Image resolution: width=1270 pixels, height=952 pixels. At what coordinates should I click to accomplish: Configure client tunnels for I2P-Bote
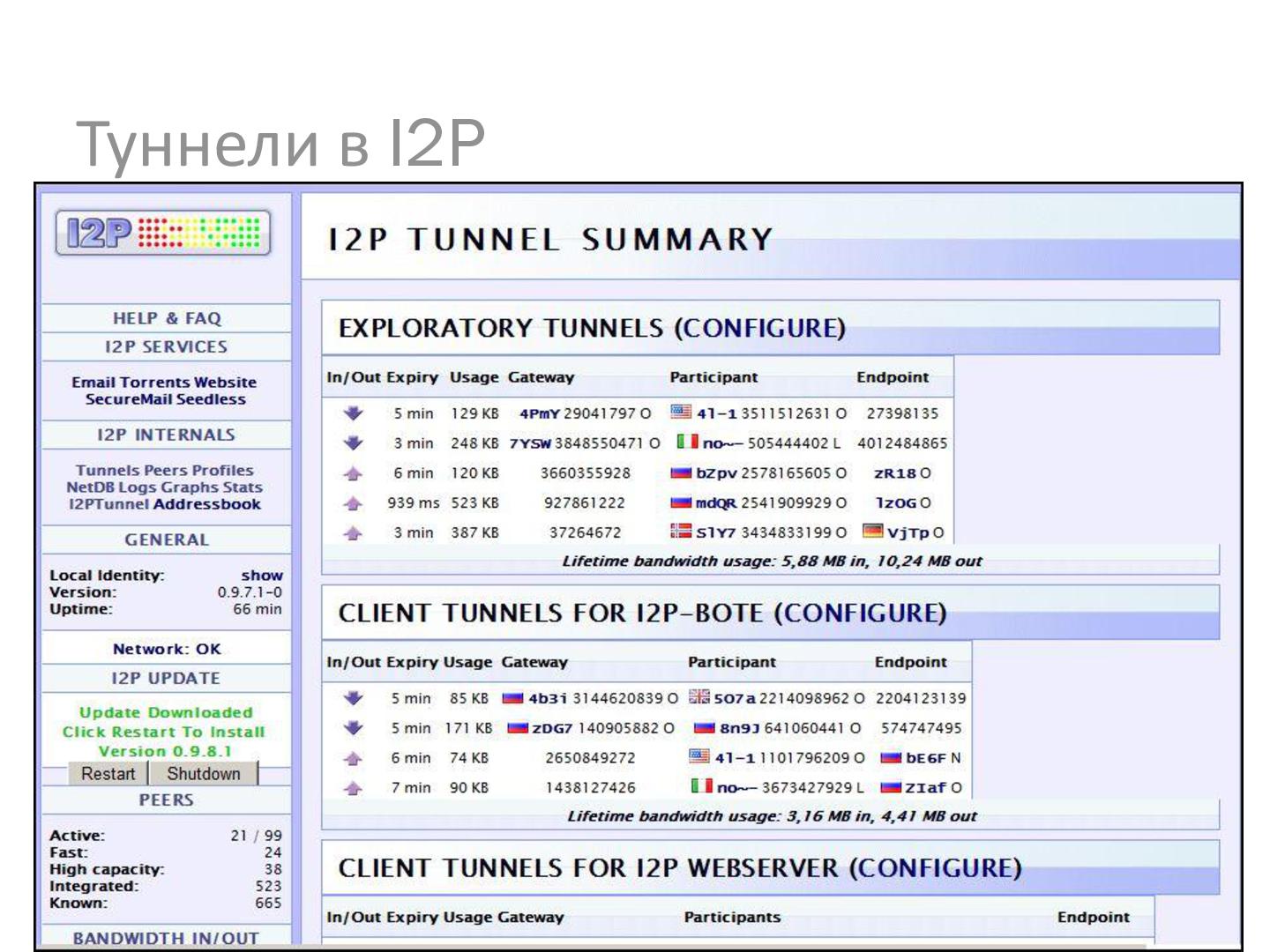(861, 613)
